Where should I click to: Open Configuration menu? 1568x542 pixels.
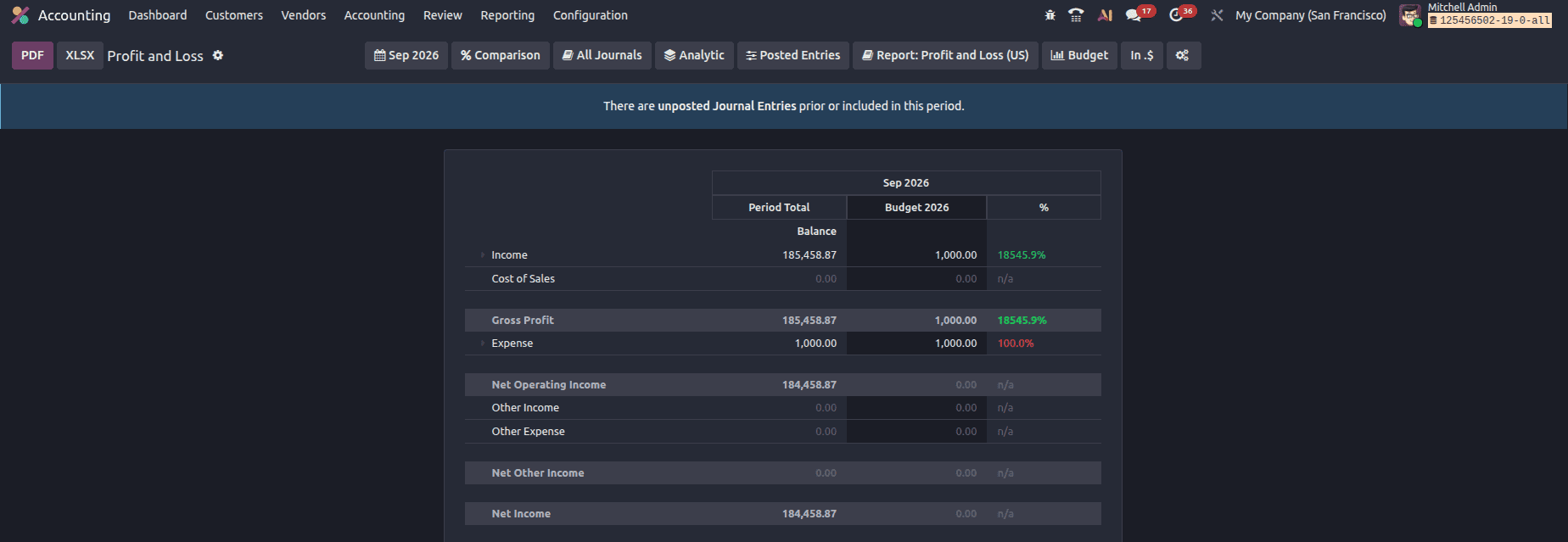point(591,15)
